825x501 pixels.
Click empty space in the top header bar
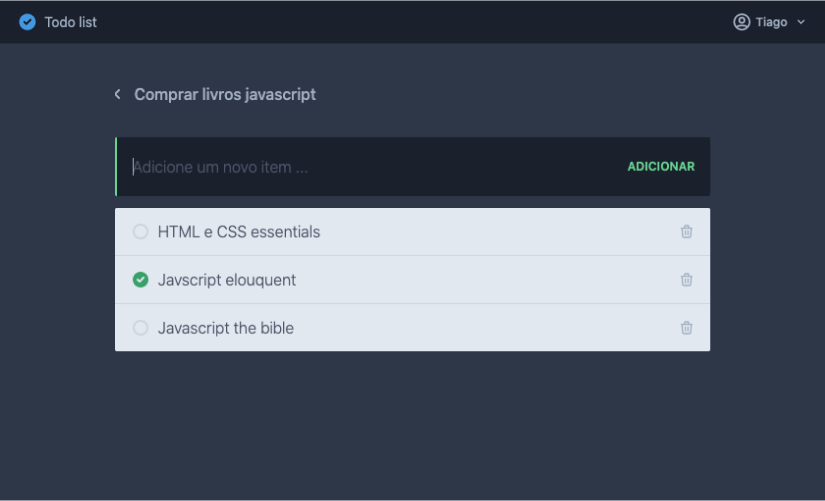pos(400,22)
